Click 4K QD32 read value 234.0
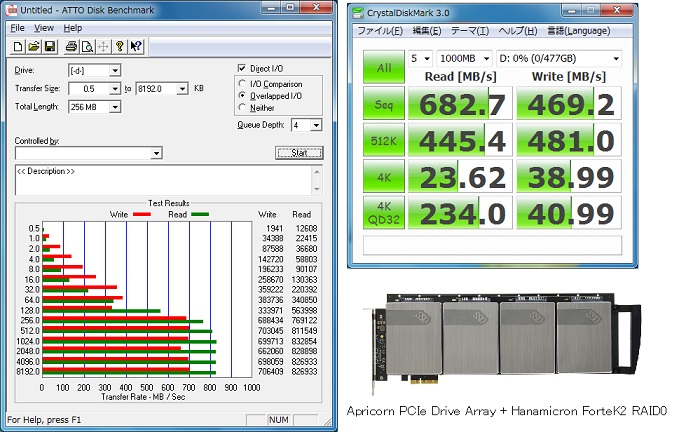Viewport: 679px width, 432px height. click(461, 213)
